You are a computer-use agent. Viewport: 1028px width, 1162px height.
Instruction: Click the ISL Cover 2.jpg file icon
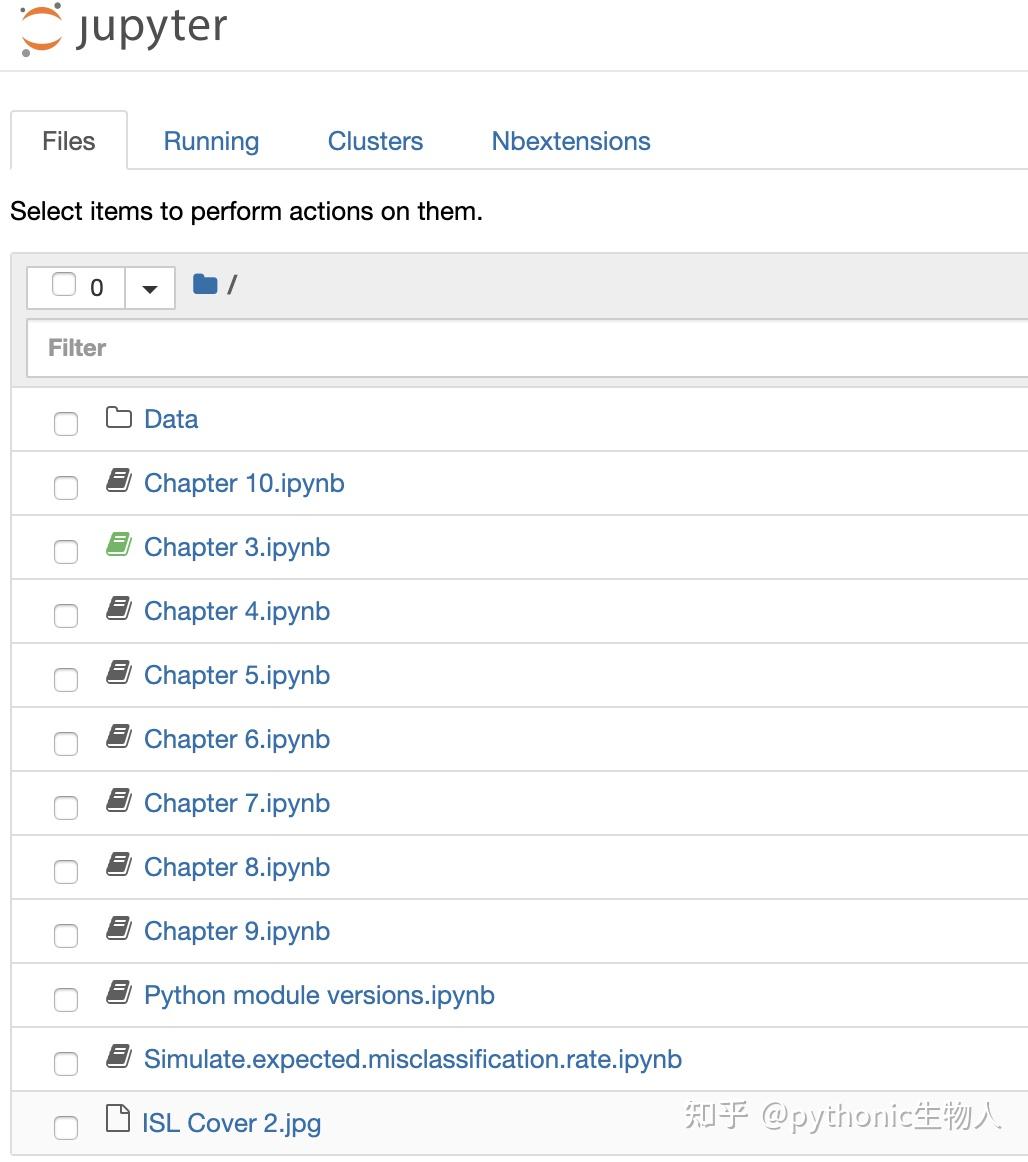[118, 1121]
